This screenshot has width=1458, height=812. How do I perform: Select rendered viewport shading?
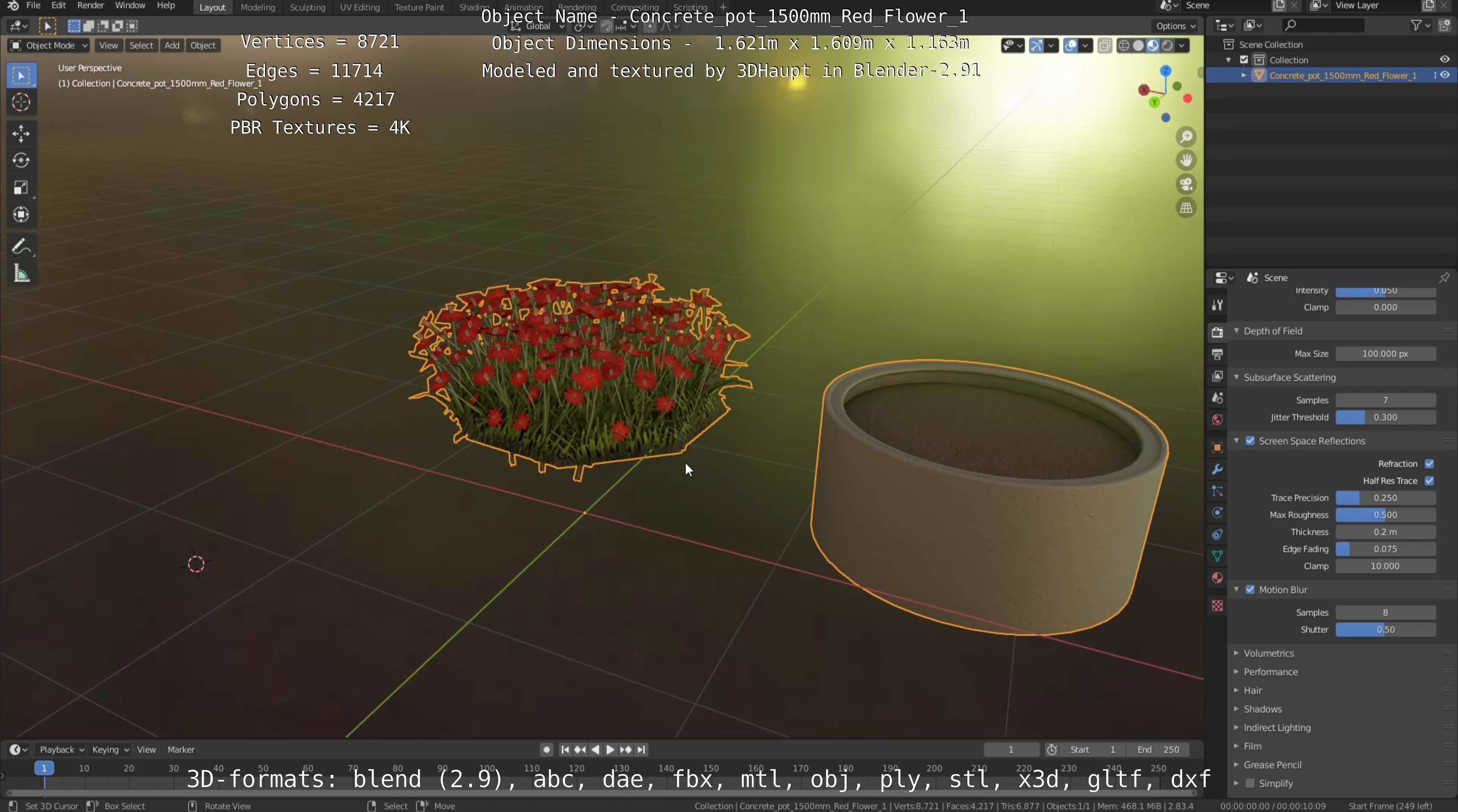pyautogui.click(x=1167, y=46)
